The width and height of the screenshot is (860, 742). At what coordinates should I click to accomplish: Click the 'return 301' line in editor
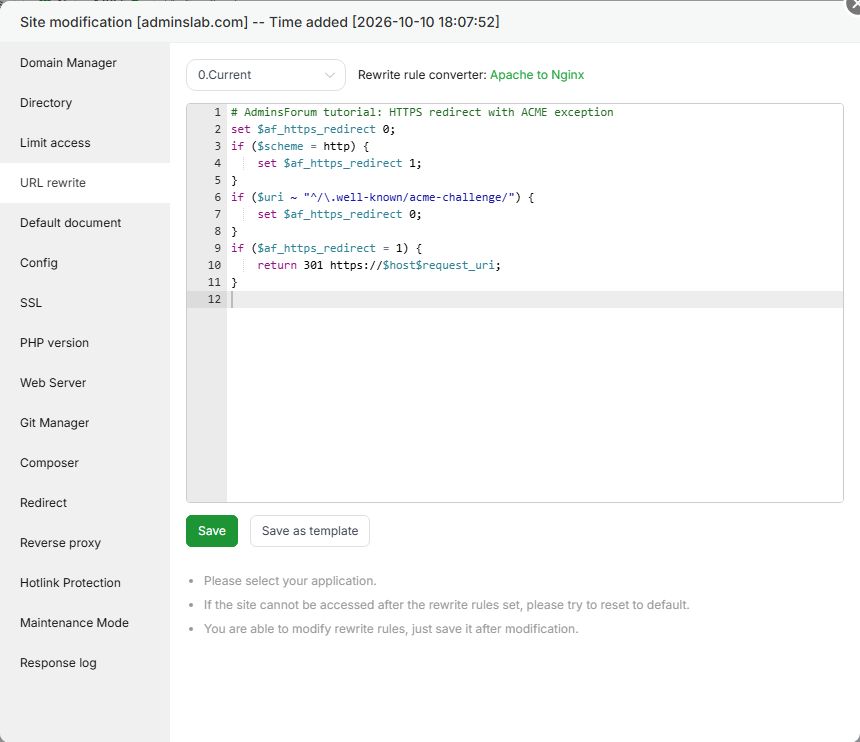(x=379, y=265)
